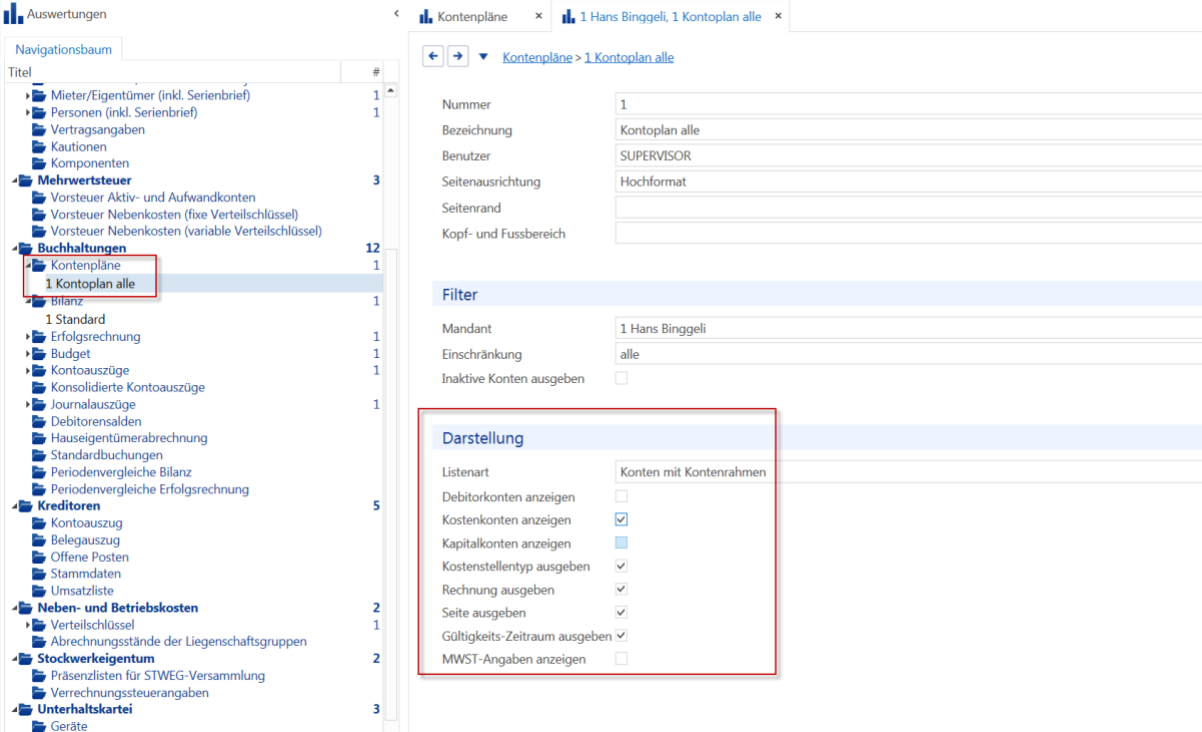Collapse the Mehrwertsteuer group
Image resolution: width=1202 pixels, height=732 pixels.
(x=15, y=181)
